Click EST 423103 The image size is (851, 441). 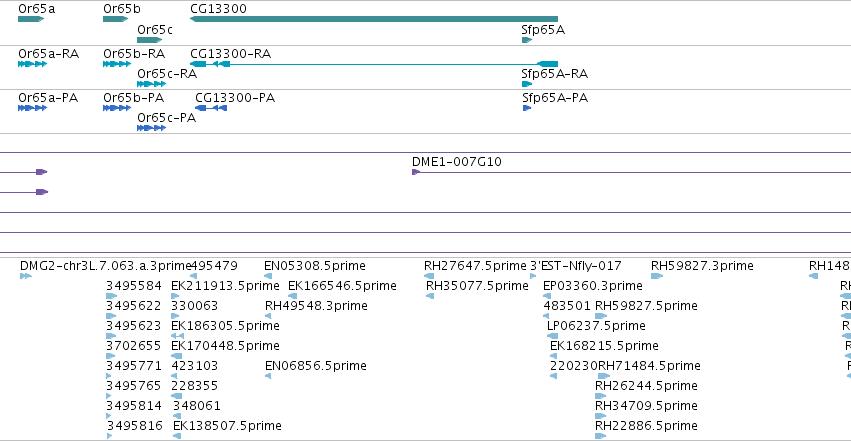click(175, 376)
